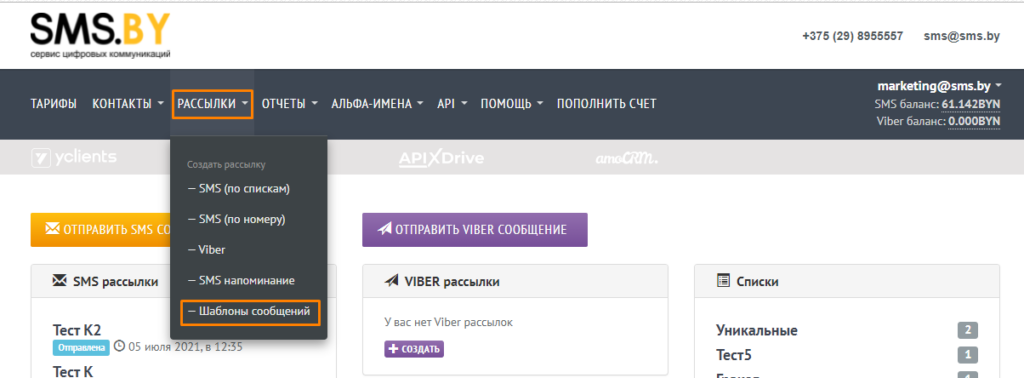Click text У вас нет Viber рассылок
This screenshot has height=378, width=1024.
449,322
